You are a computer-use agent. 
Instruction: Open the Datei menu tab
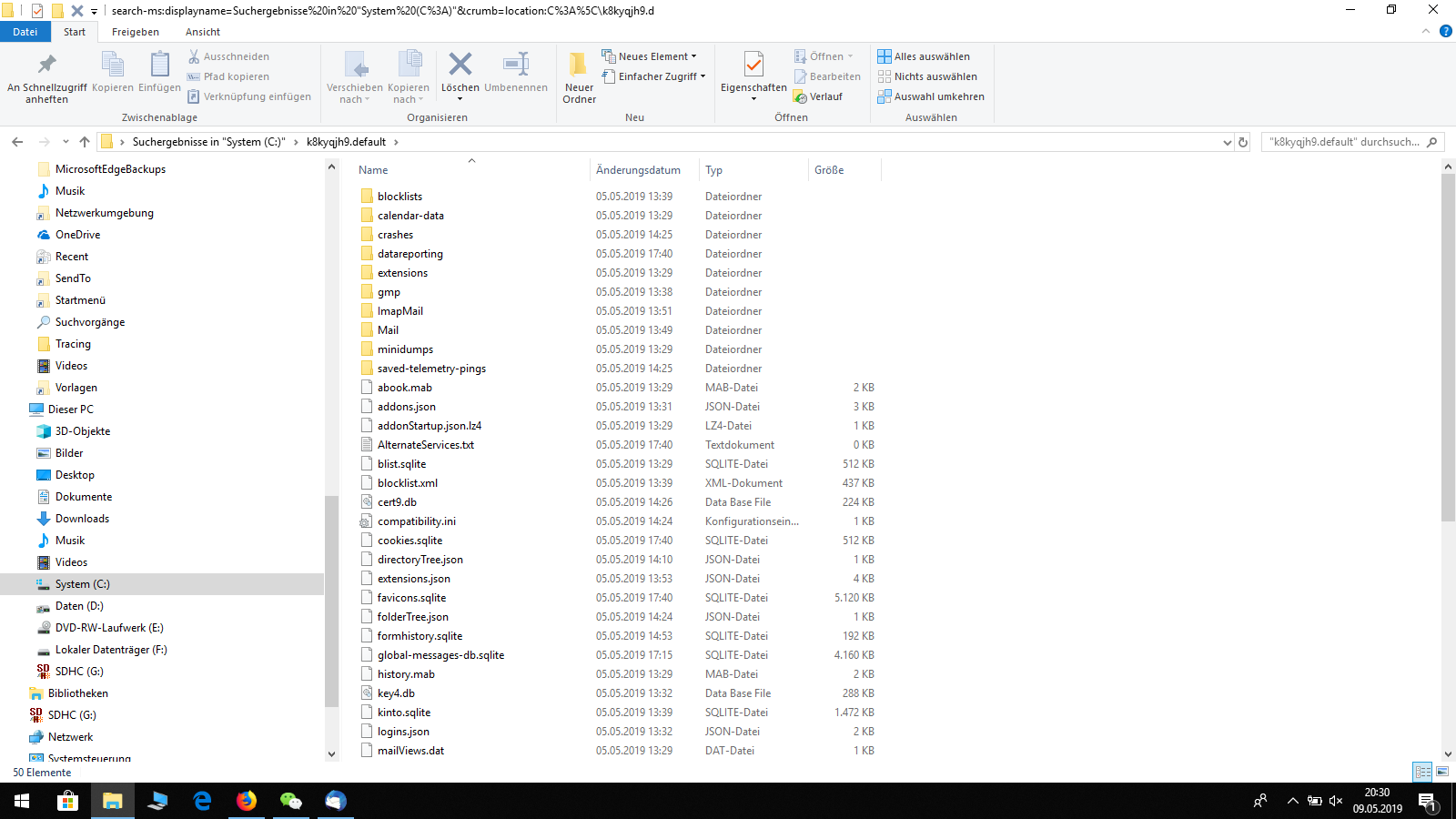point(25,32)
